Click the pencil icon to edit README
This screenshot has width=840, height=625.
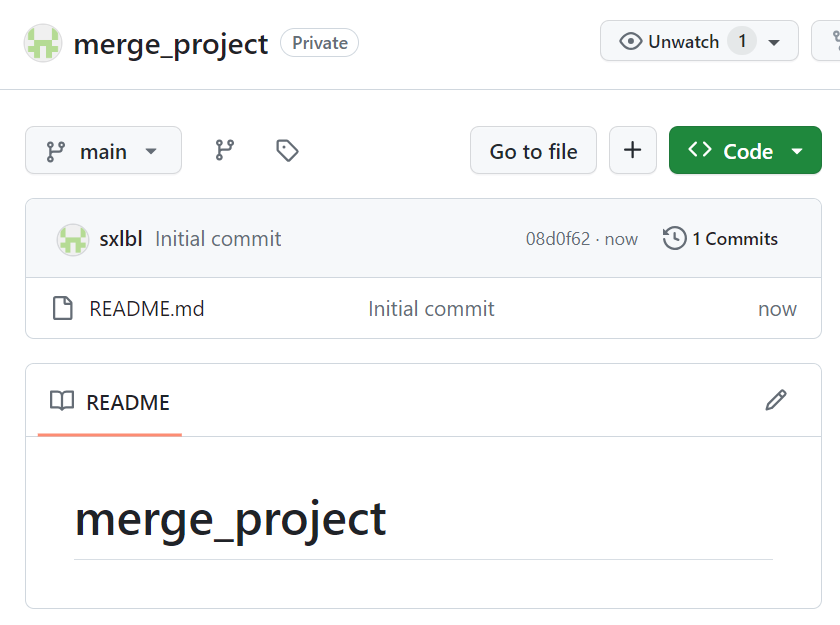[775, 401]
